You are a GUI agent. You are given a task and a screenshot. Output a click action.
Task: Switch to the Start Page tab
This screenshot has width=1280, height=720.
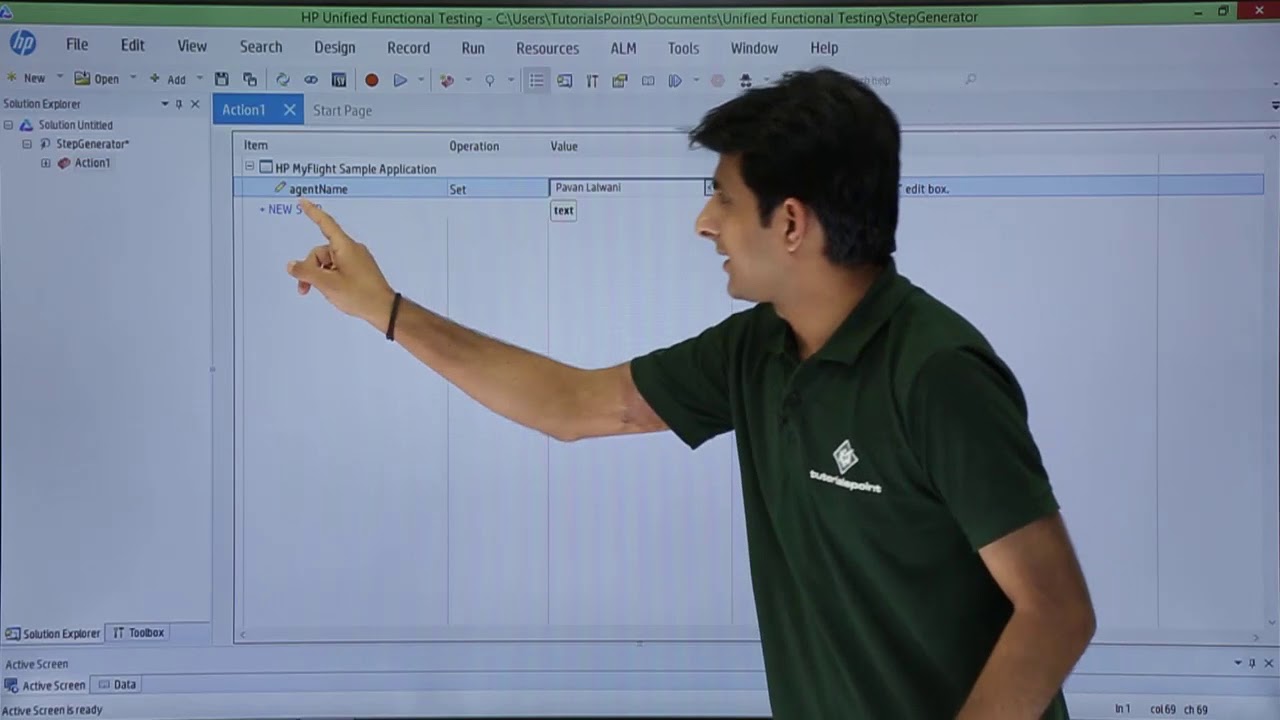[342, 110]
